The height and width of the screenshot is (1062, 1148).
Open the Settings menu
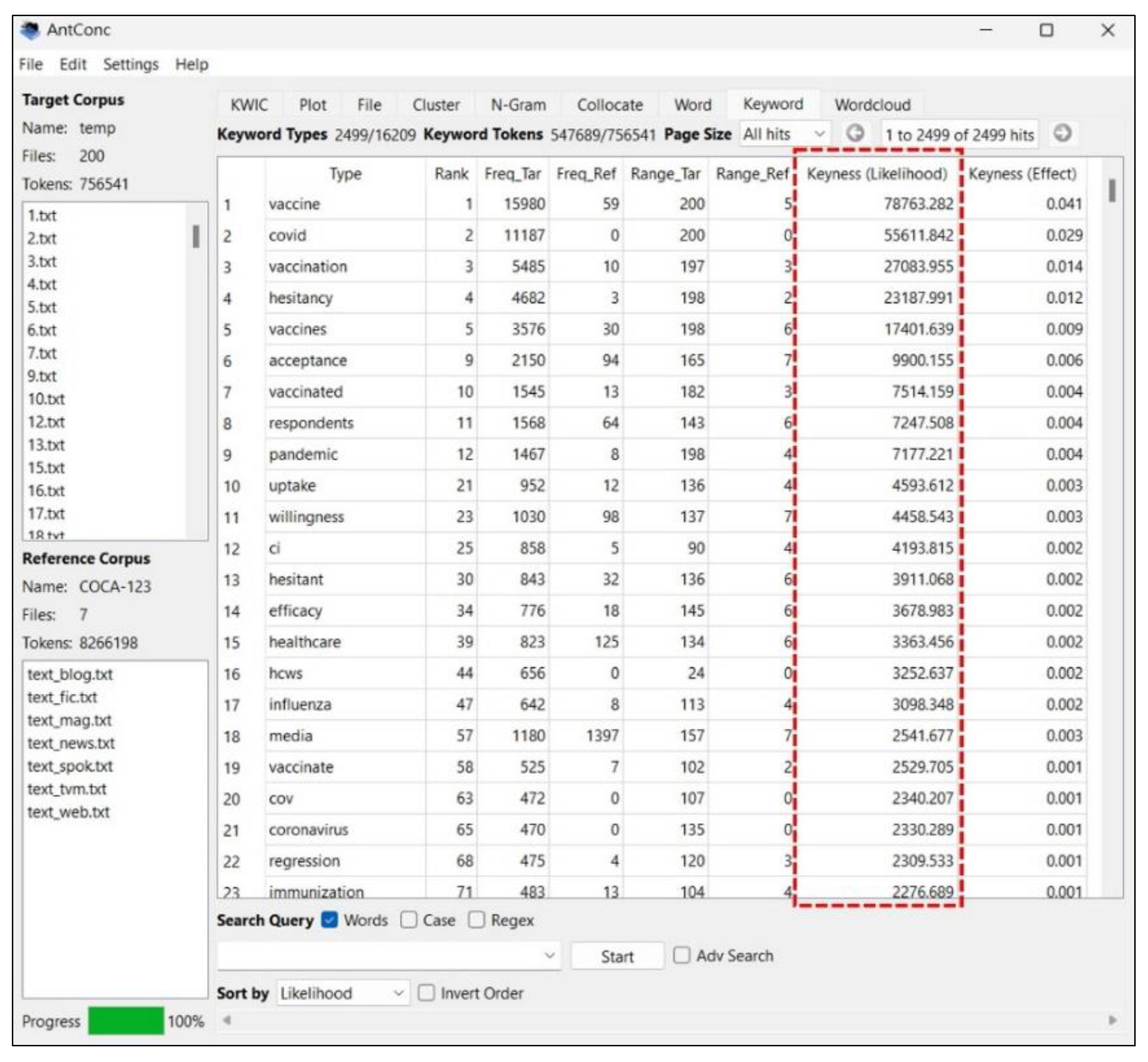click(131, 65)
